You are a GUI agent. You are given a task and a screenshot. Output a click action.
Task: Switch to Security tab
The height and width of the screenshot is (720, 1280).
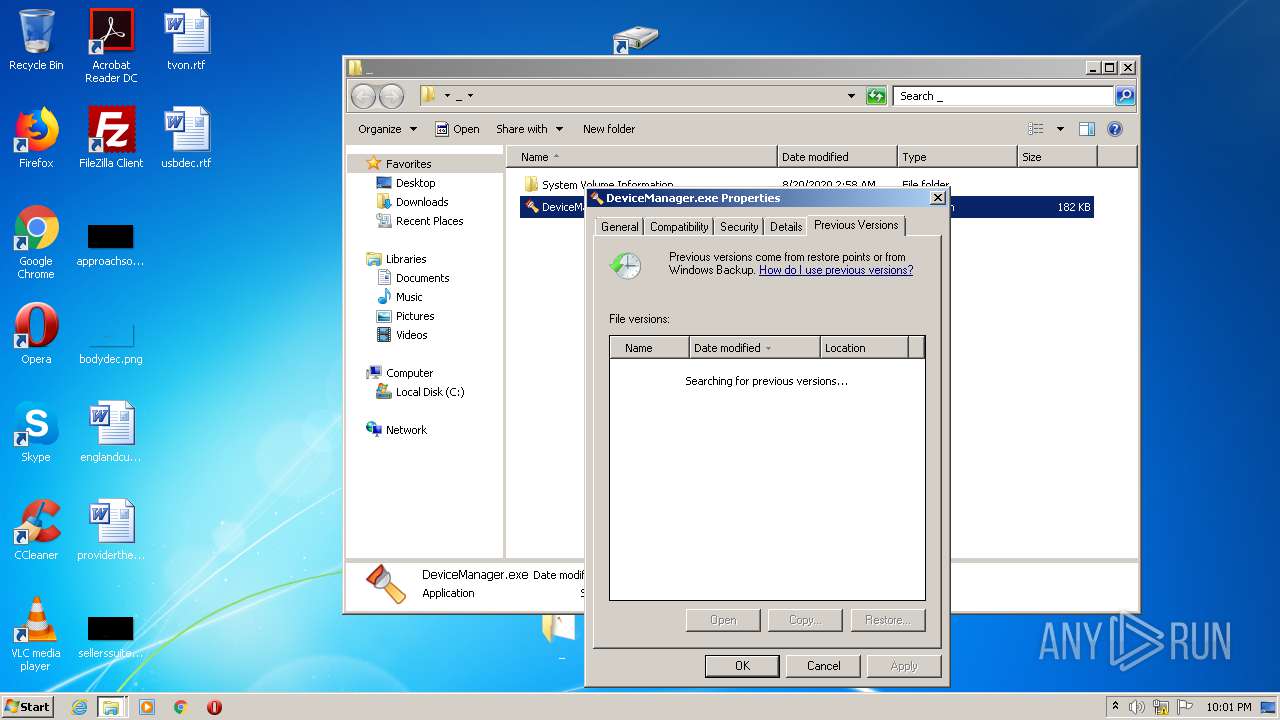739,227
